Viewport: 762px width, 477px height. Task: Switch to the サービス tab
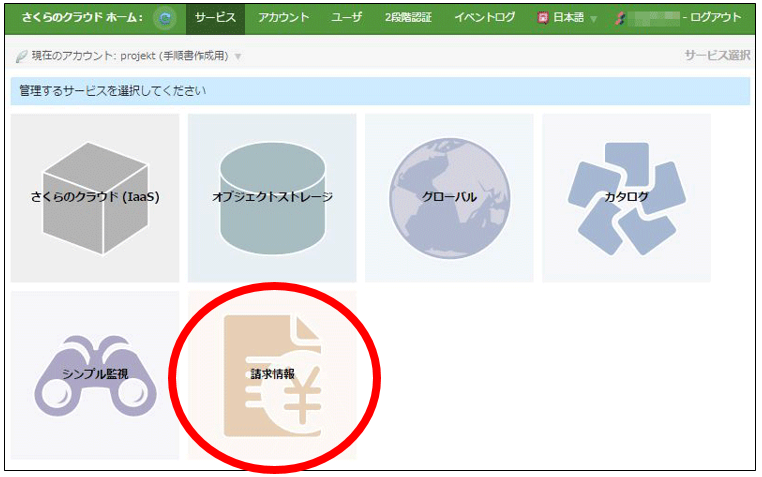(x=215, y=18)
